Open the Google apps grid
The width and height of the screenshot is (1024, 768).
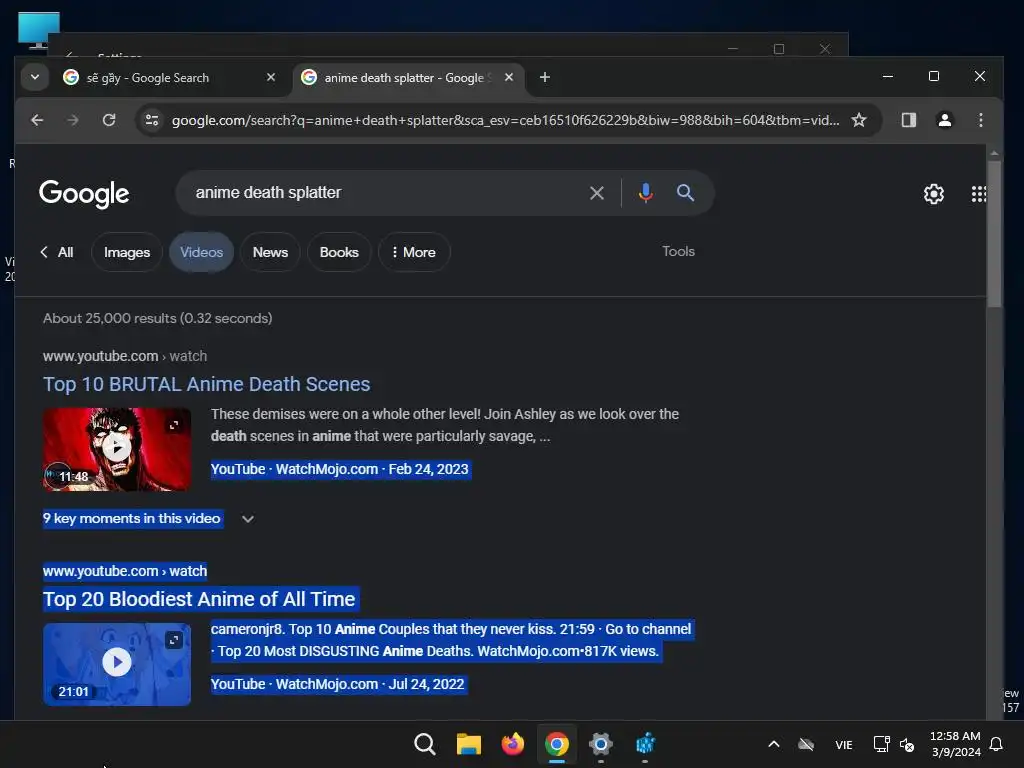[x=978, y=194]
